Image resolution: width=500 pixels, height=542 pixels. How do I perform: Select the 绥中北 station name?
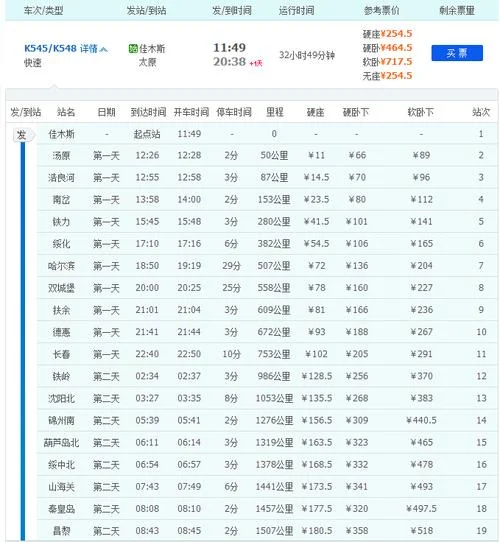[x=61, y=465]
